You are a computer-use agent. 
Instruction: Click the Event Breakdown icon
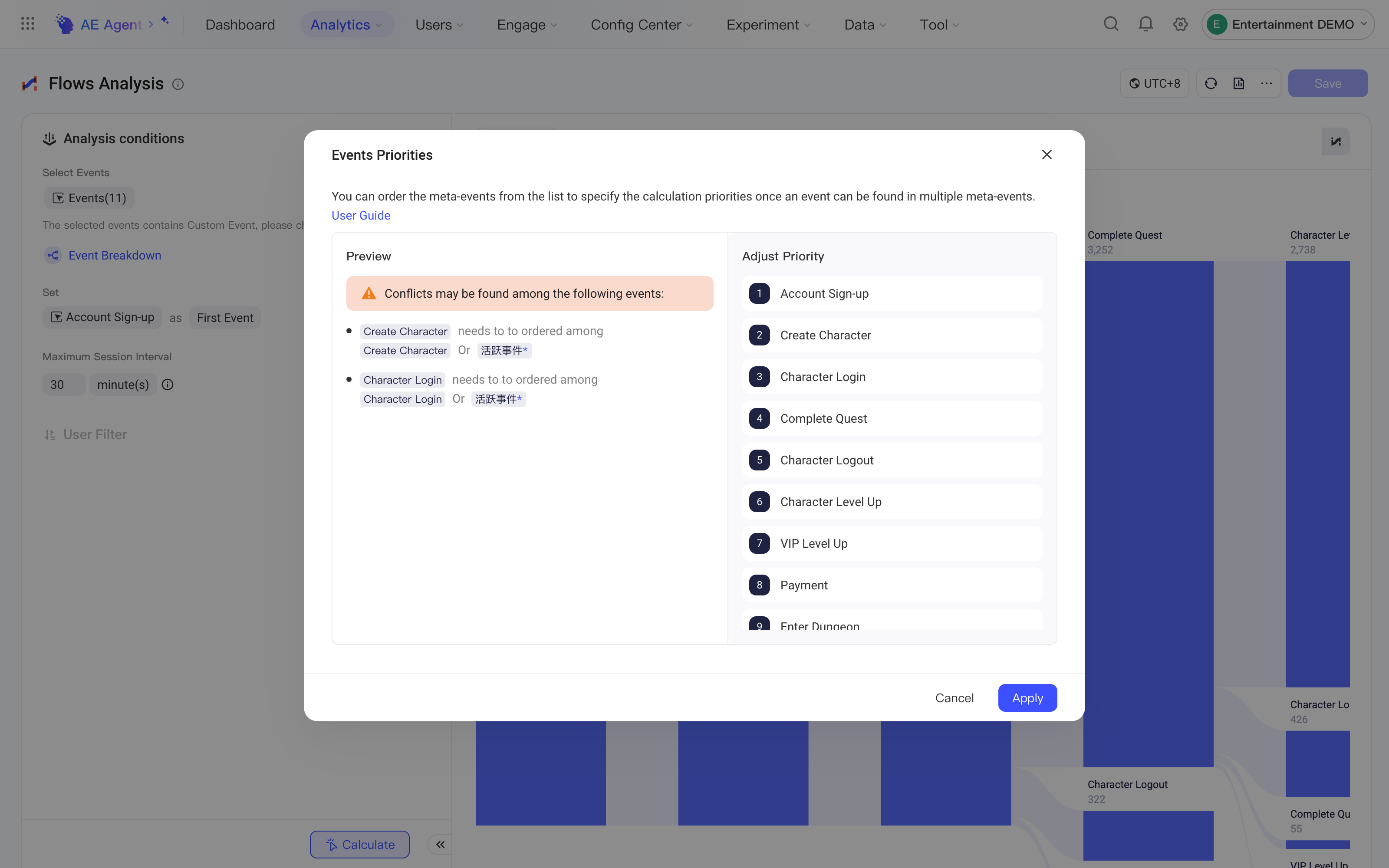pos(53,255)
